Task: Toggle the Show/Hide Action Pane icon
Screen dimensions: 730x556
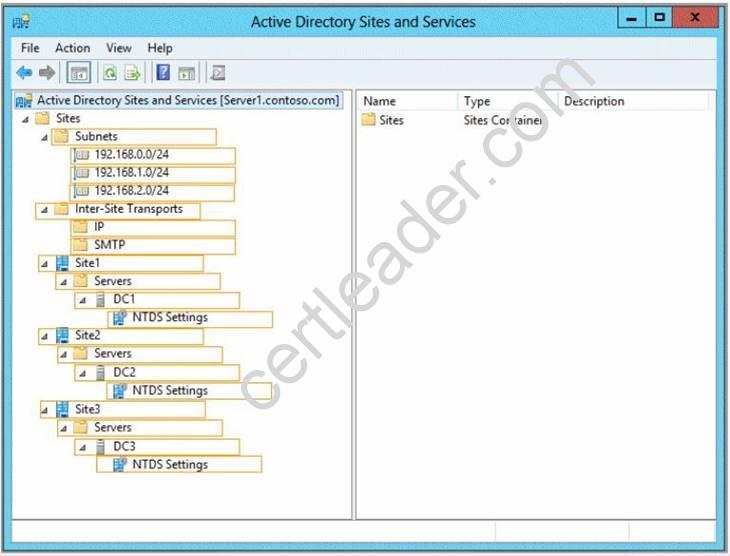Action: pyautogui.click(x=186, y=72)
